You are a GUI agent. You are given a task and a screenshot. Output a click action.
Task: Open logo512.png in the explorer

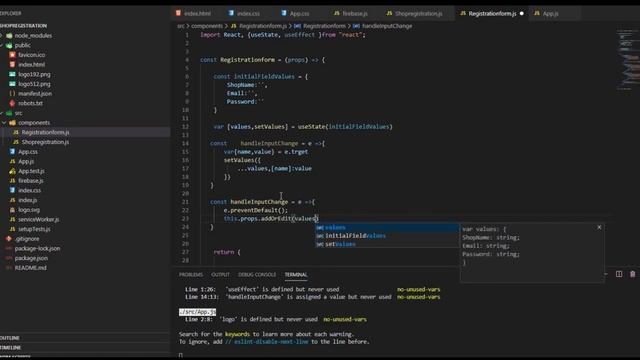point(34,84)
